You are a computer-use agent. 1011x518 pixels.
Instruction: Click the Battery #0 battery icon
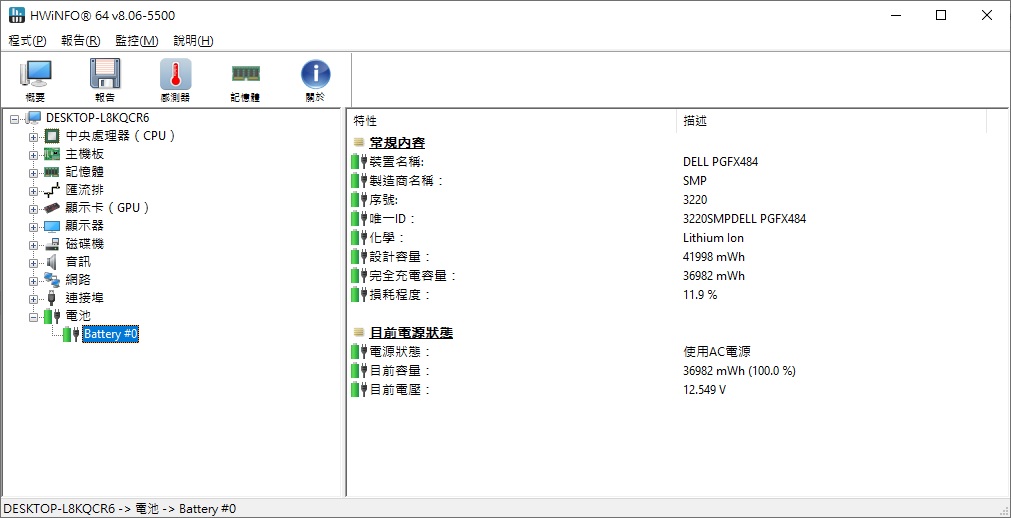71,334
